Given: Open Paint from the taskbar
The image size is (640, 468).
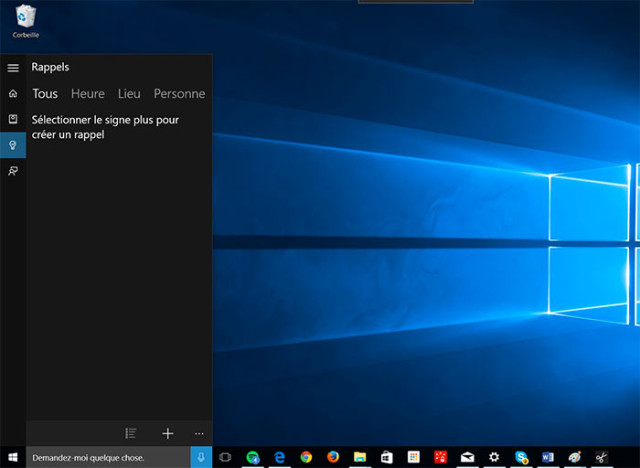Looking at the screenshot, I should (x=575, y=457).
